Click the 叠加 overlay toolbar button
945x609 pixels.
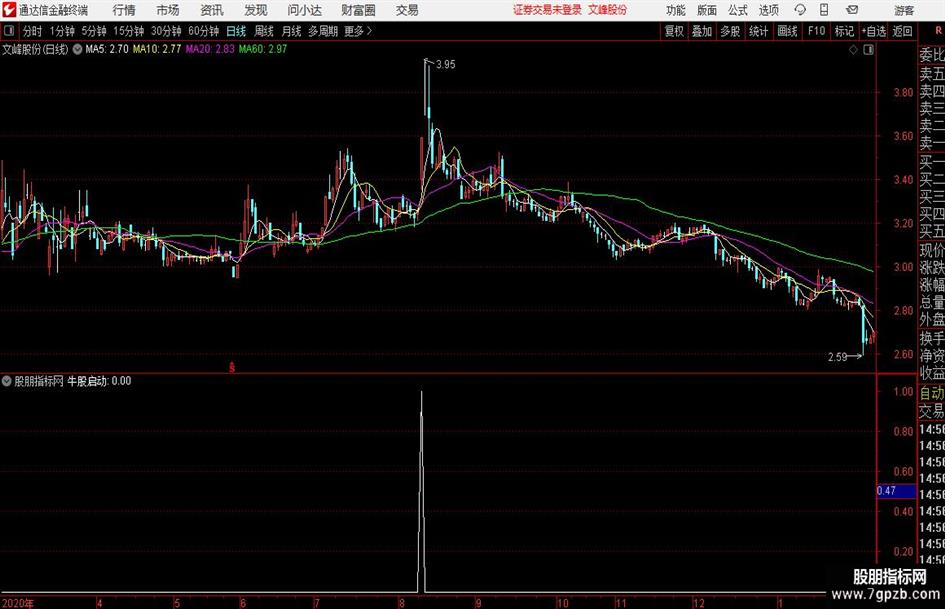click(x=702, y=31)
